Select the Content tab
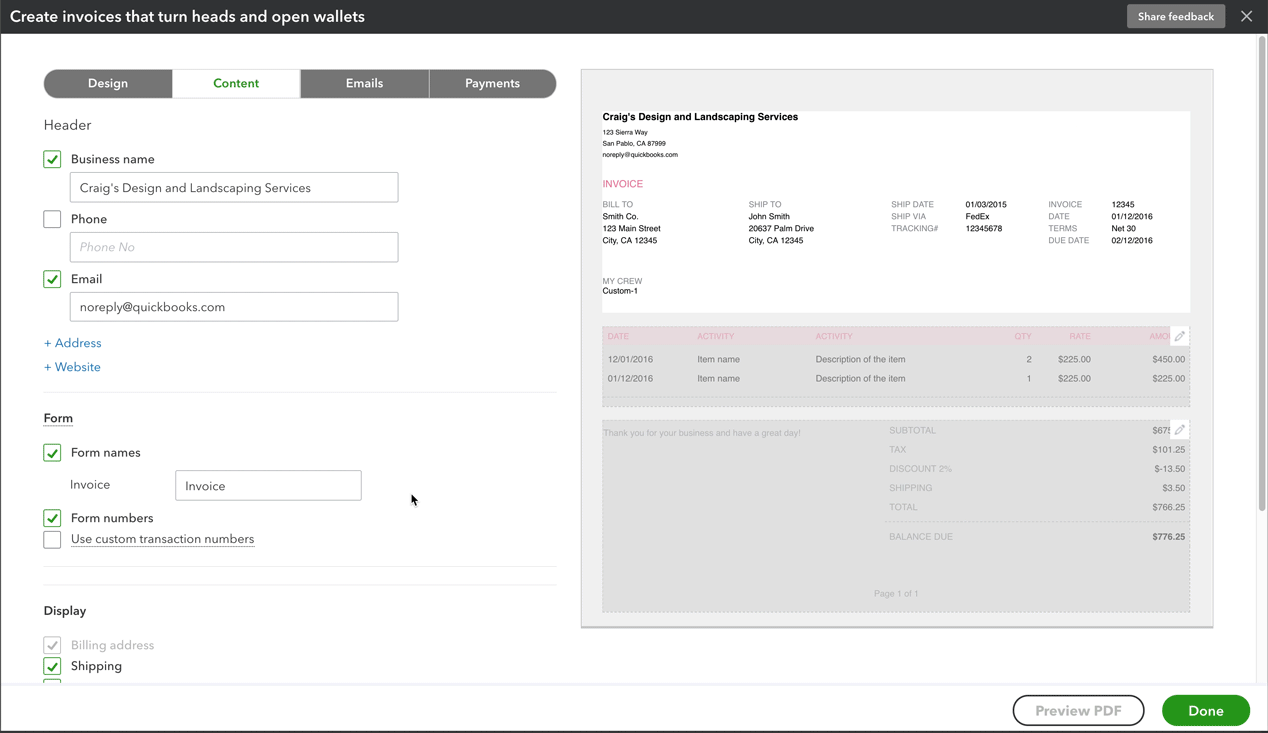This screenshot has height=733, width=1268. tap(236, 83)
